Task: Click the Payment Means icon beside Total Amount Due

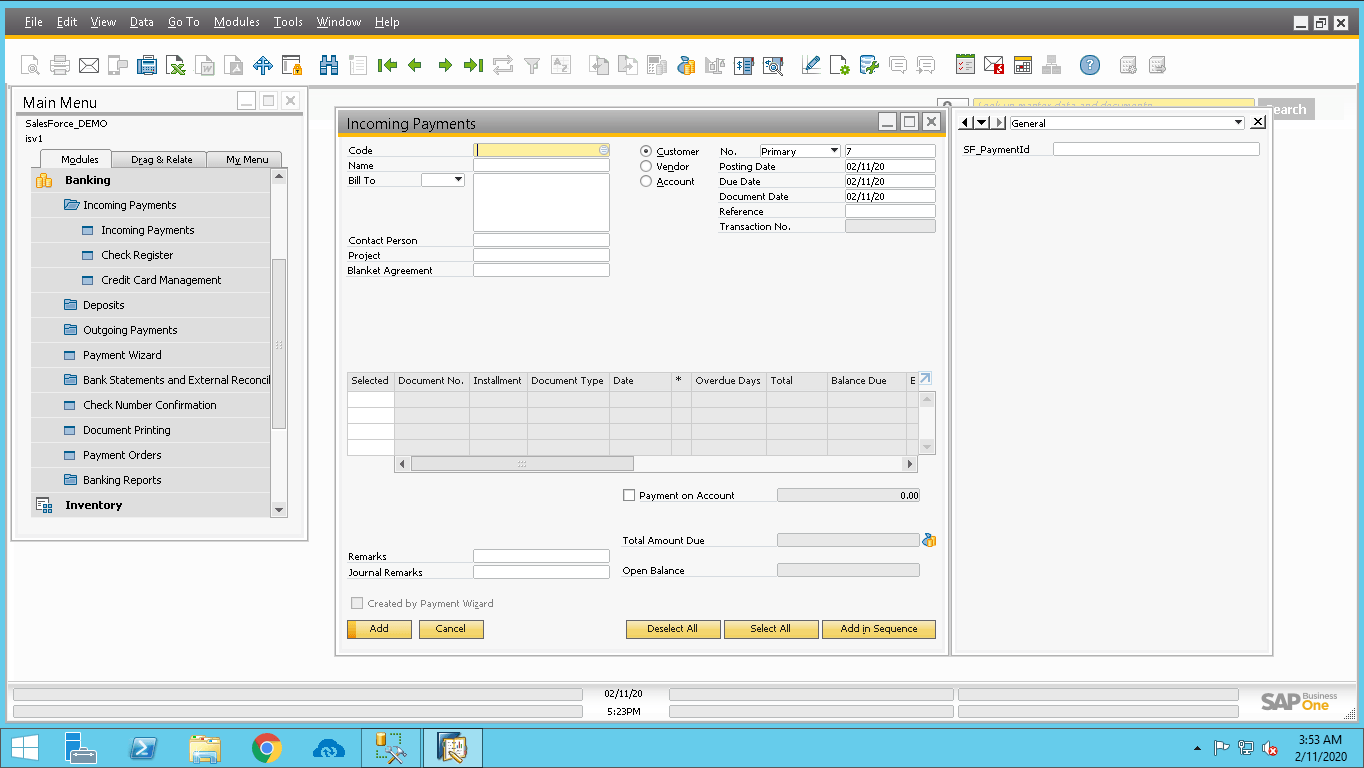Action: coord(929,540)
